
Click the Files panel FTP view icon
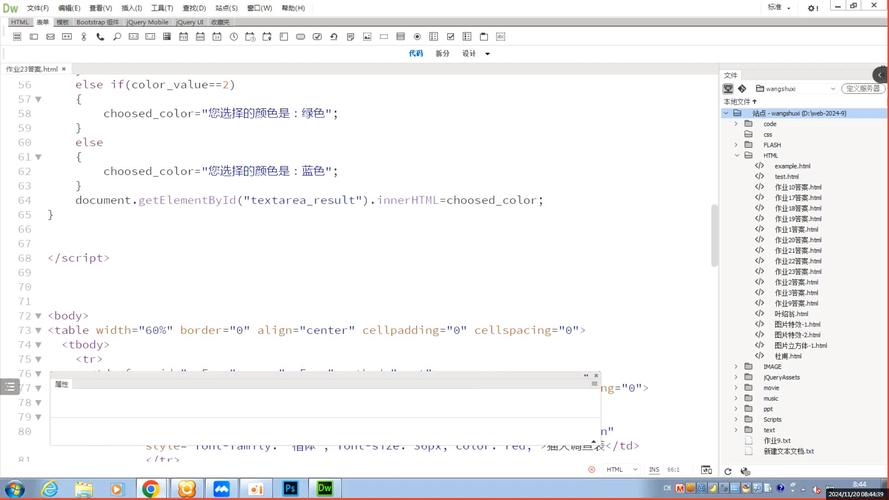click(x=728, y=88)
